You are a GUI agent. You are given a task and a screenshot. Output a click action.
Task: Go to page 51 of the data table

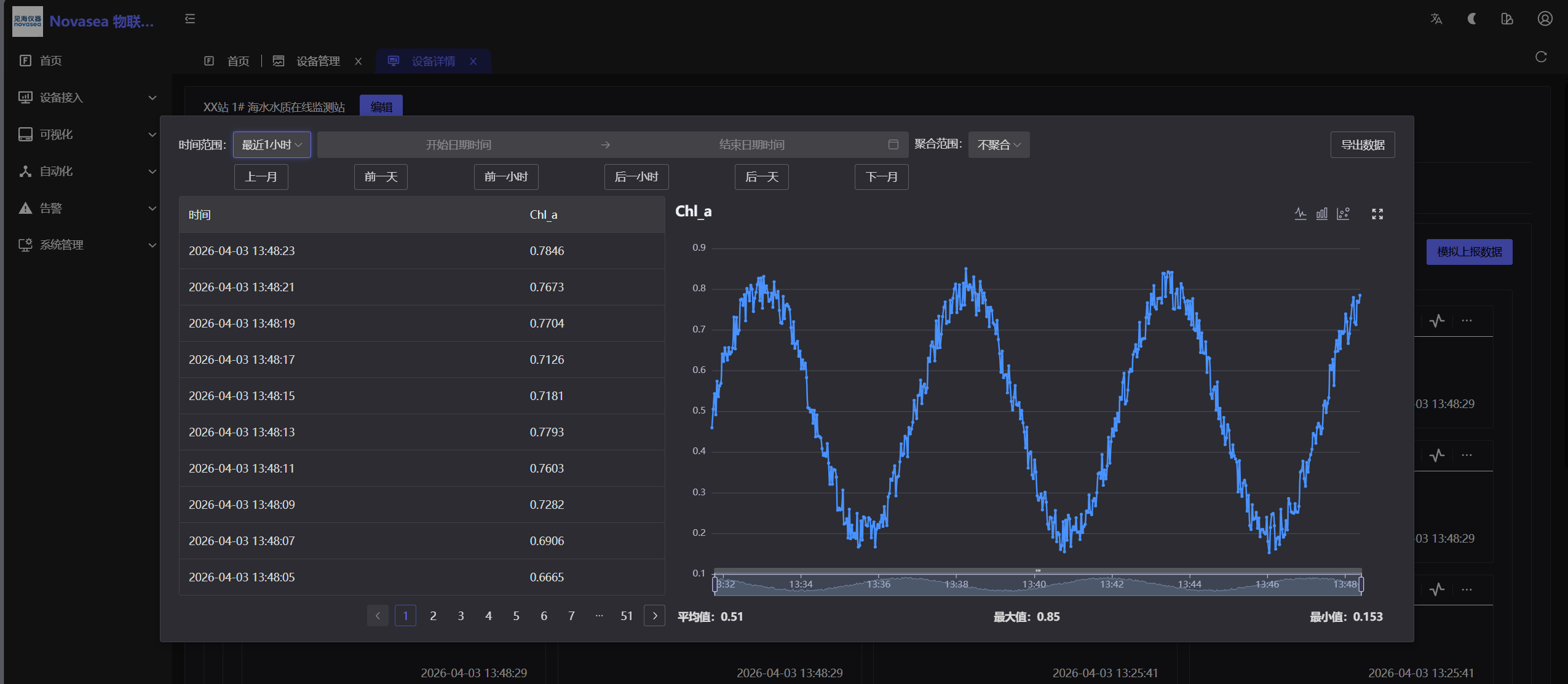(627, 615)
